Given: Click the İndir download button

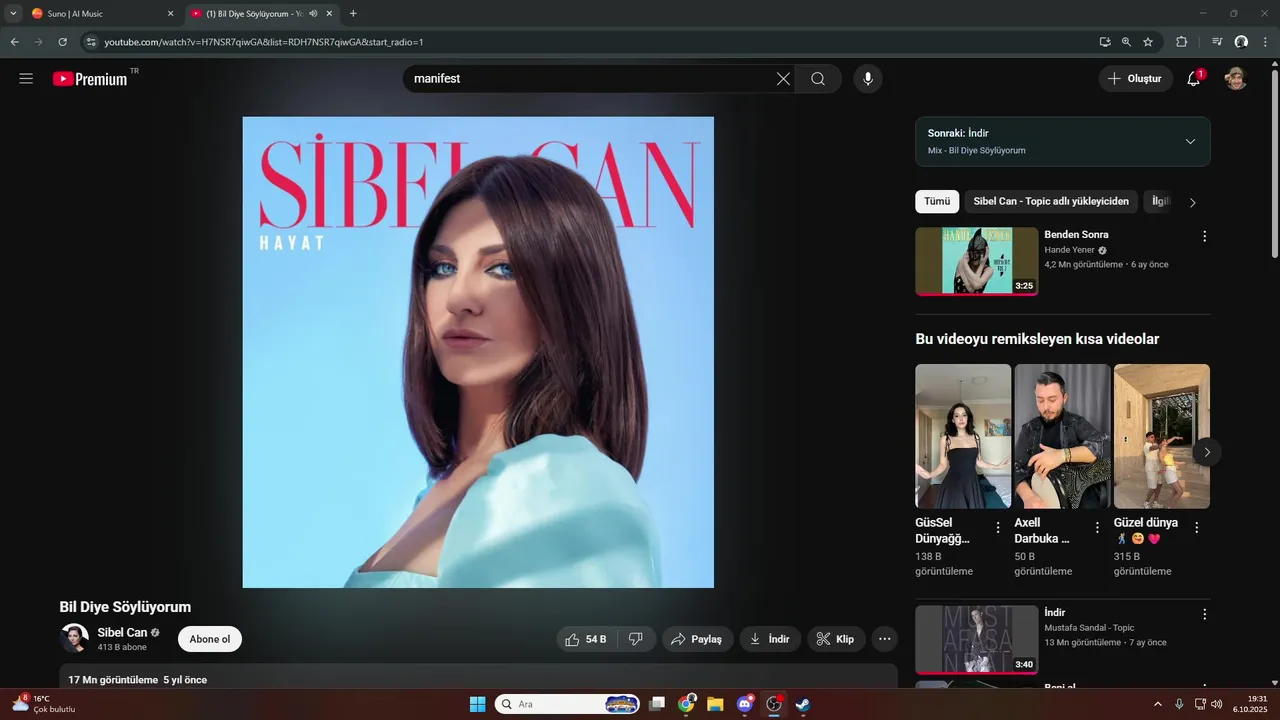Looking at the screenshot, I should 770,639.
